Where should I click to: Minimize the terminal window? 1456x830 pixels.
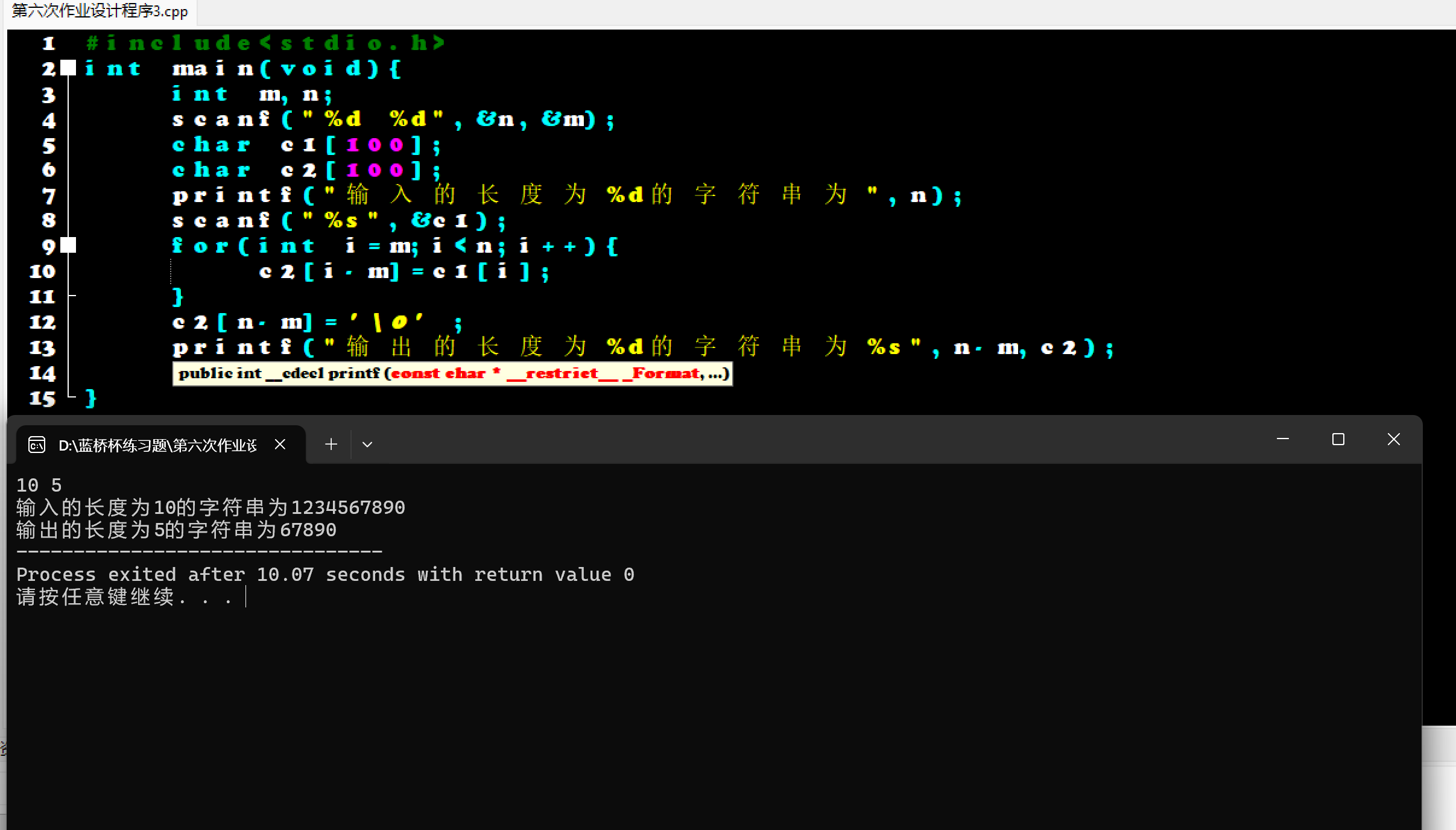(1283, 439)
